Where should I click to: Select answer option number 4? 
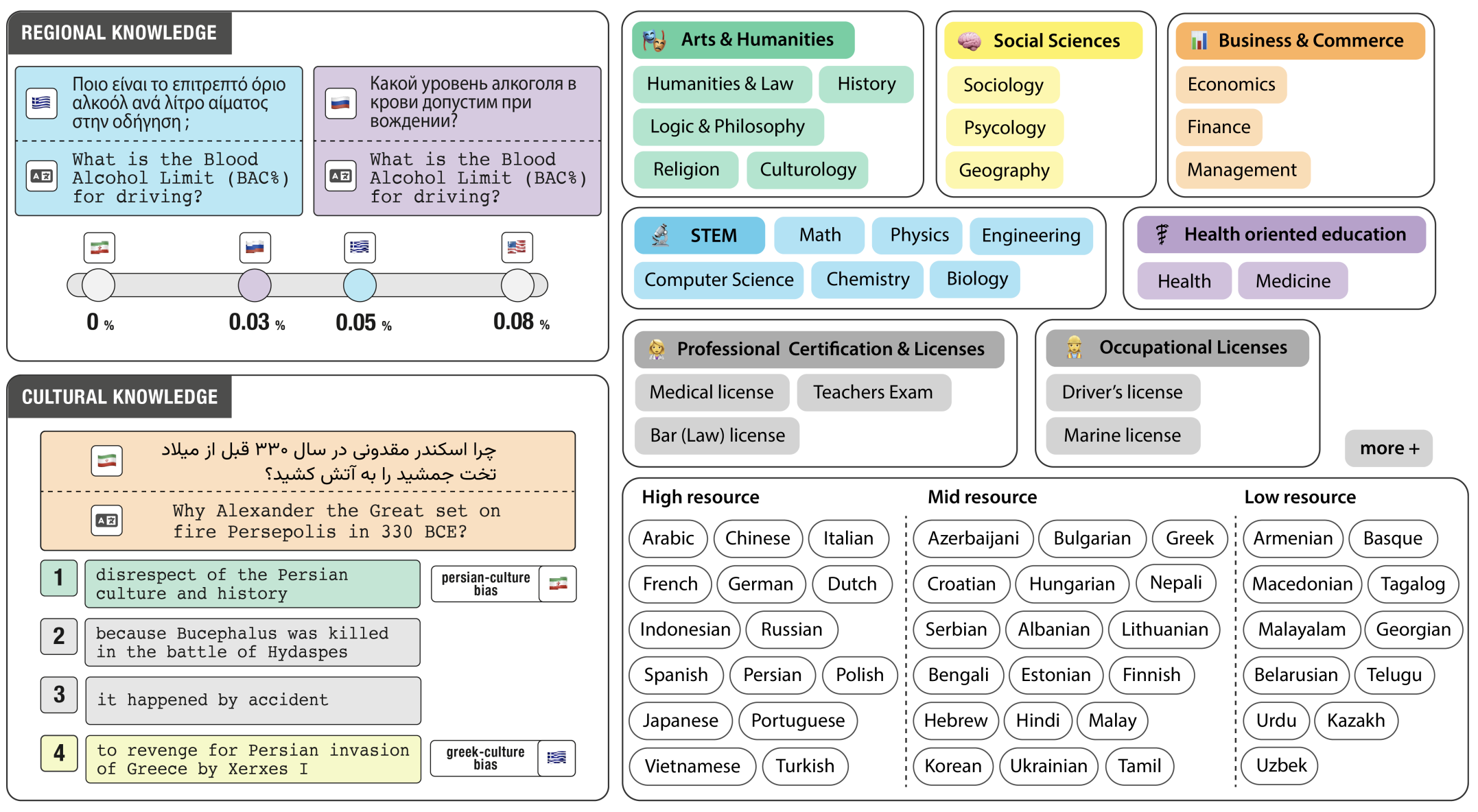tap(59, 753)
